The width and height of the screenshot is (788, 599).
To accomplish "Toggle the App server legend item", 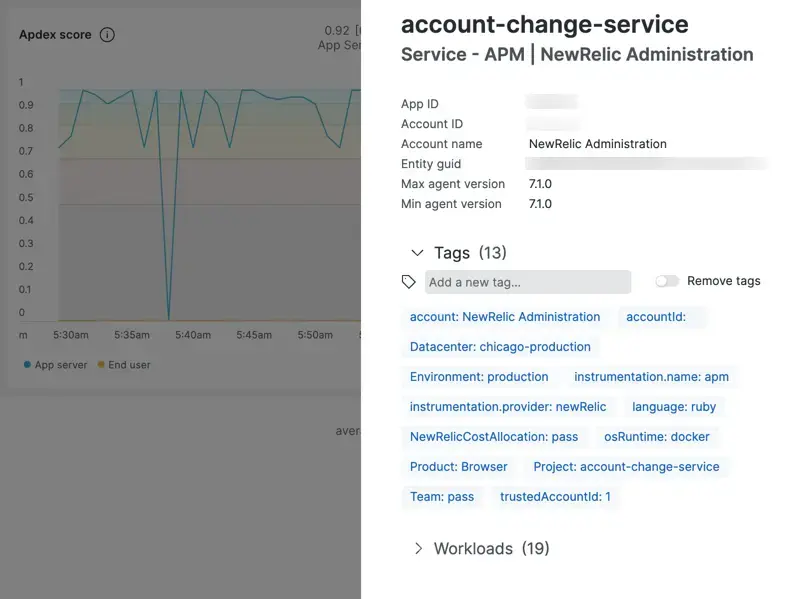I will [56, 365].
